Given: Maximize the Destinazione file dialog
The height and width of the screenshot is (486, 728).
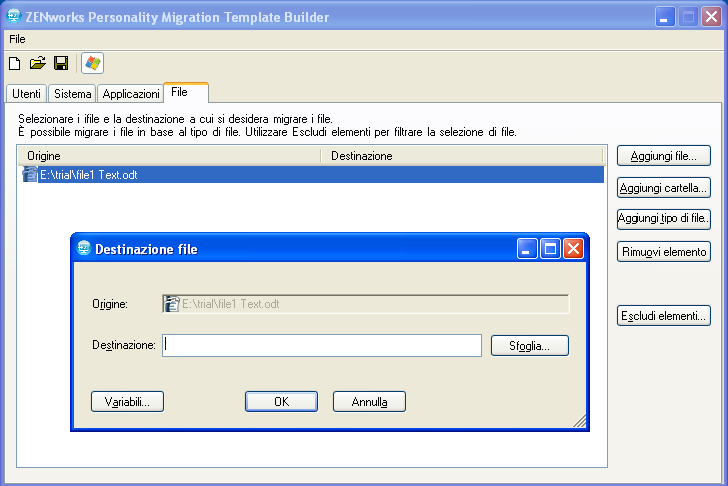Looking at the screenshot, I should pyautogui.click(x=550, y=249).
